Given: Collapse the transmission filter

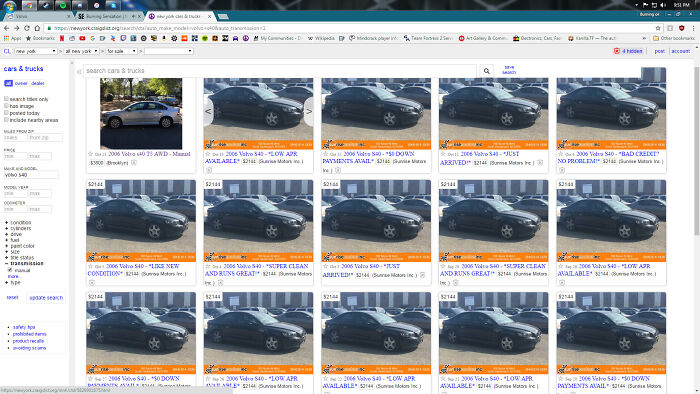Looking at the screenshot, I should (24, 263).
